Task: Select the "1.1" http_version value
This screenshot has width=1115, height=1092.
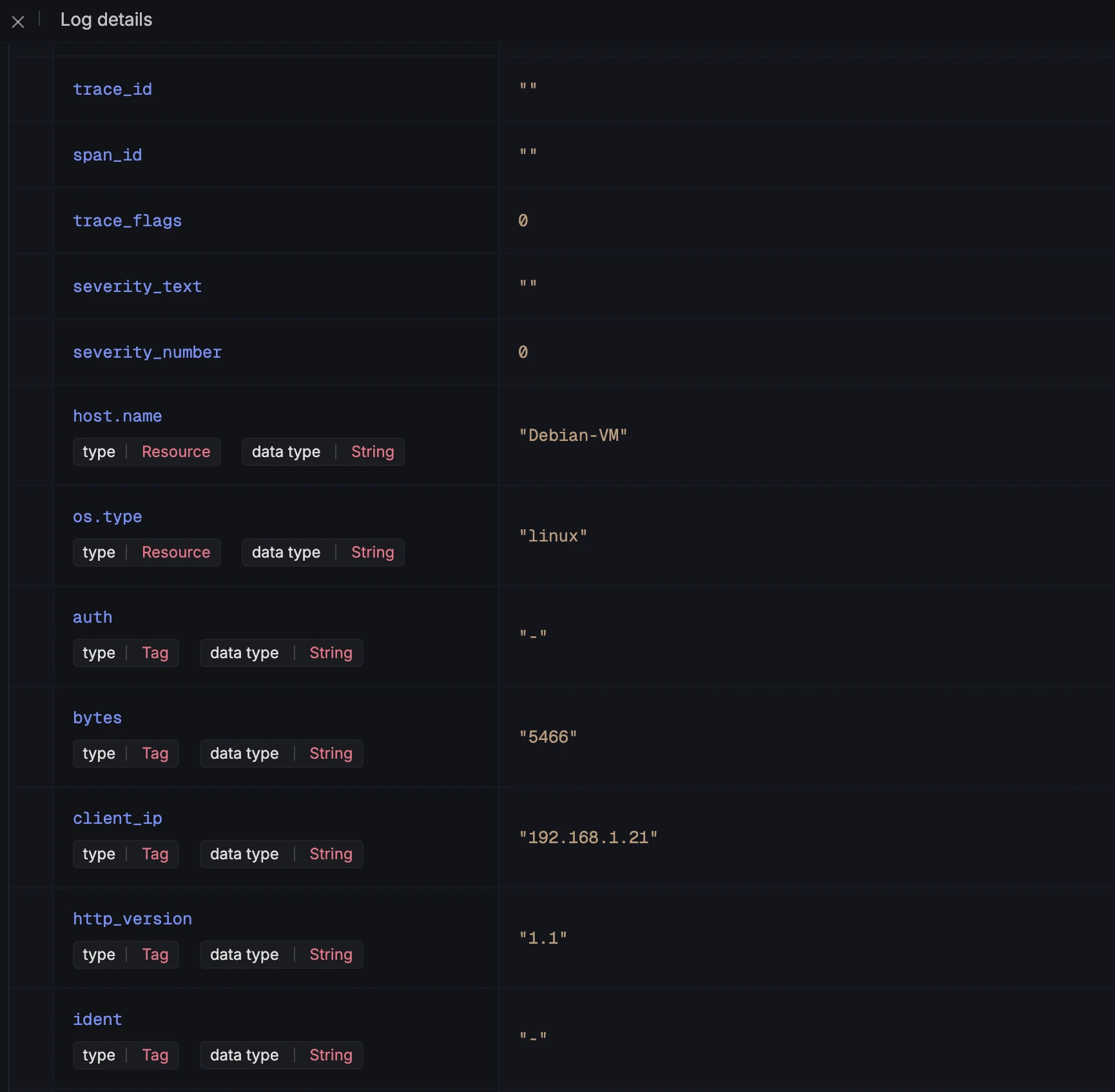Action: (x=543, y=938)
